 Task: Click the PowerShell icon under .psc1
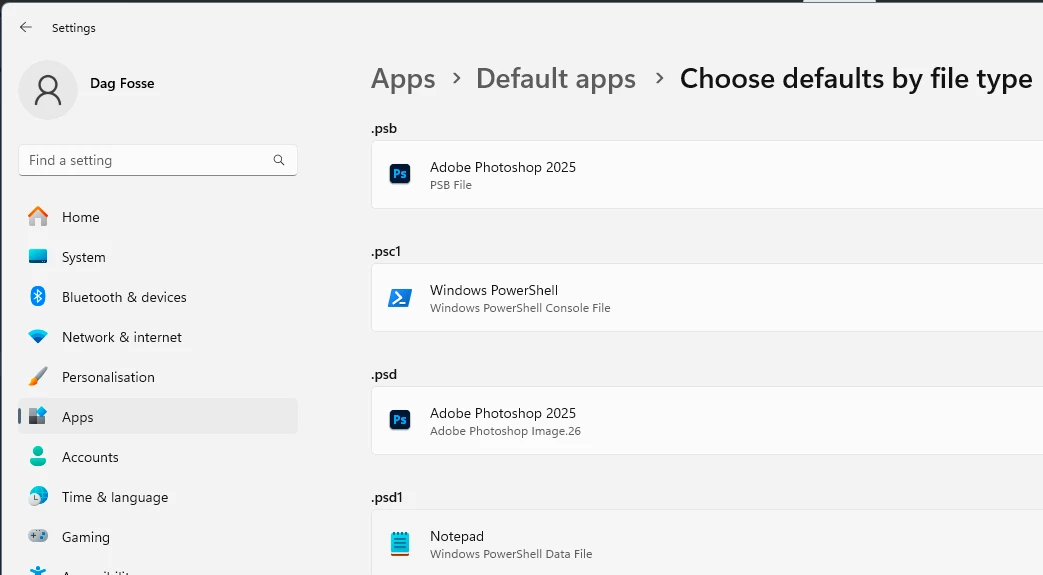tap(400, 297)
